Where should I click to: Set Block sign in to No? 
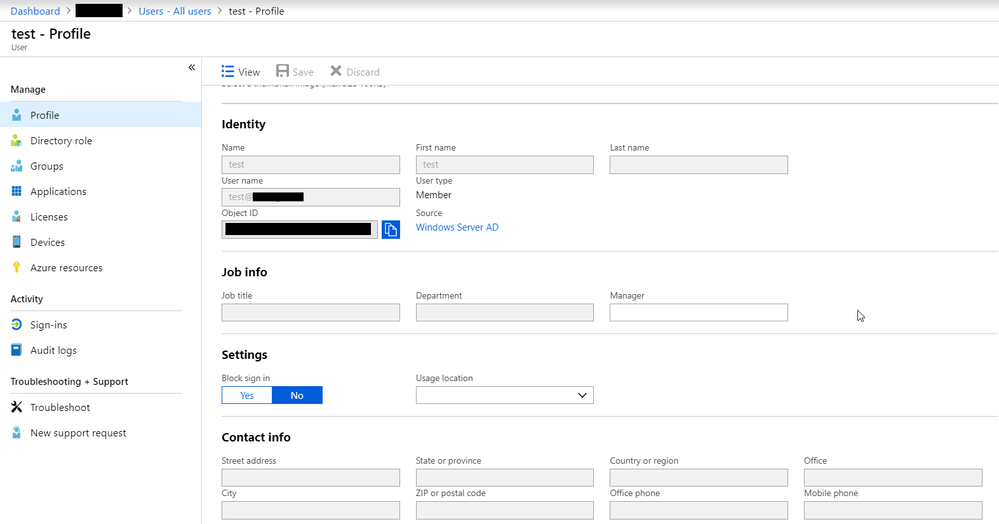pyautogui.click(x=297, y=395)
